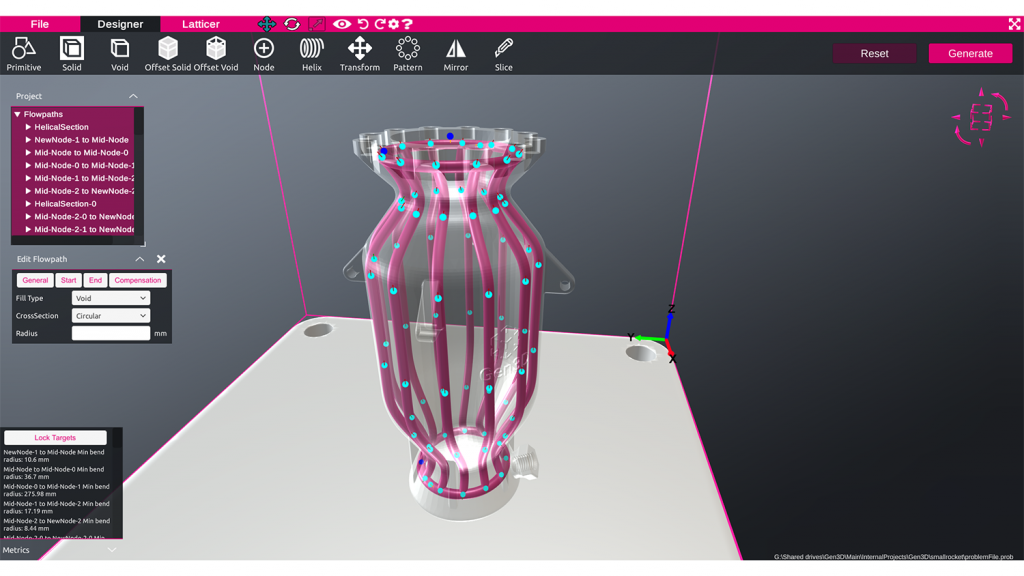1024x576 pixels.
Task: Open the Fill Type dropdown
Action: pos(111,298)
